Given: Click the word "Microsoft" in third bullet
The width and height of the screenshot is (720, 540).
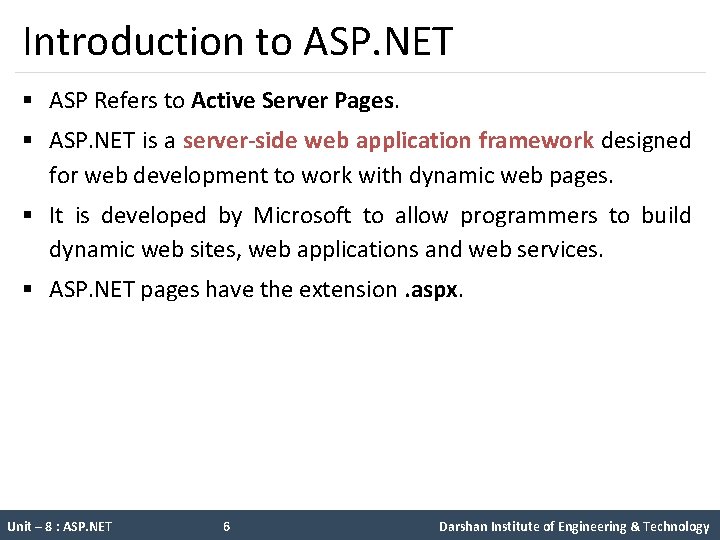Looking at the screenshot, I should coord(302,215).
